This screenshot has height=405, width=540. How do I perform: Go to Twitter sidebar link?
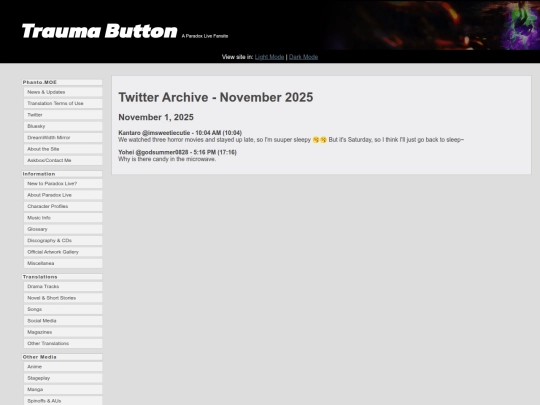63,115
